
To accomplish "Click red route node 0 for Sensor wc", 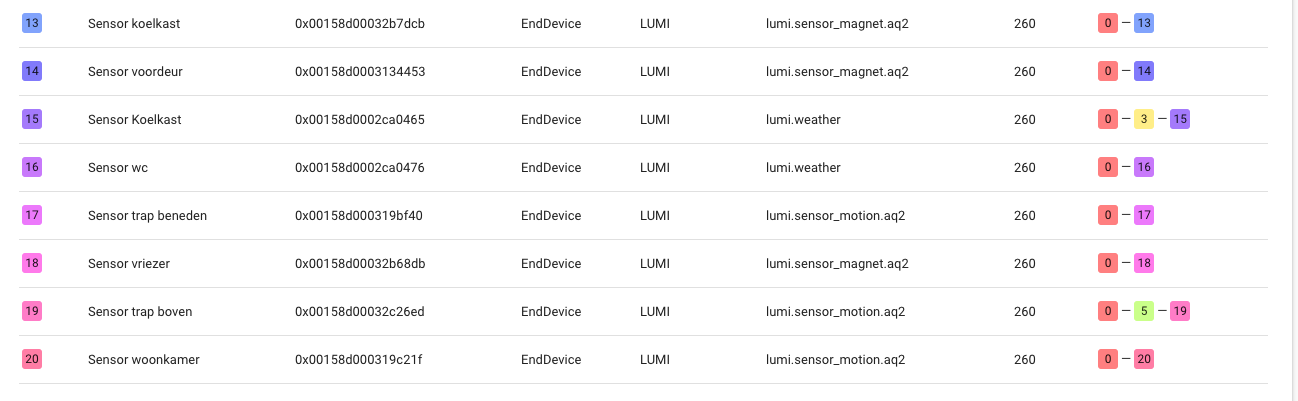I will tap(1108, 167).
